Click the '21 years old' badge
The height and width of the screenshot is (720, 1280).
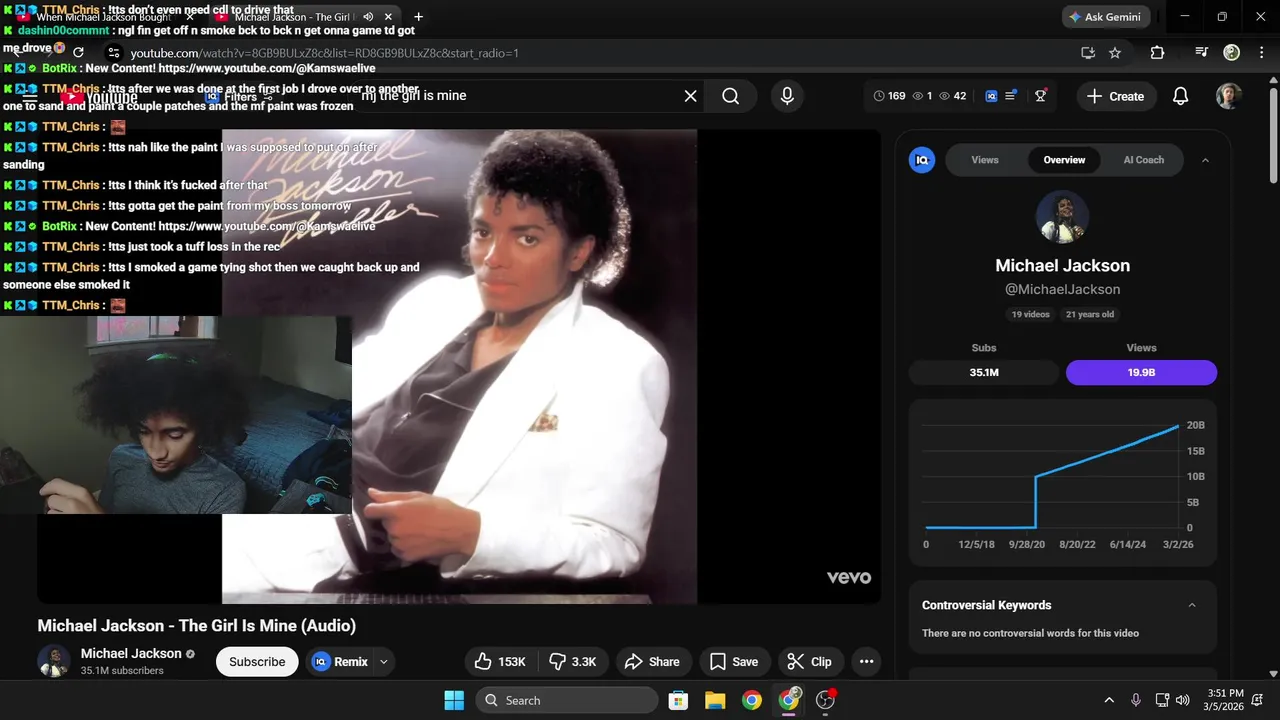[1090, 314]
